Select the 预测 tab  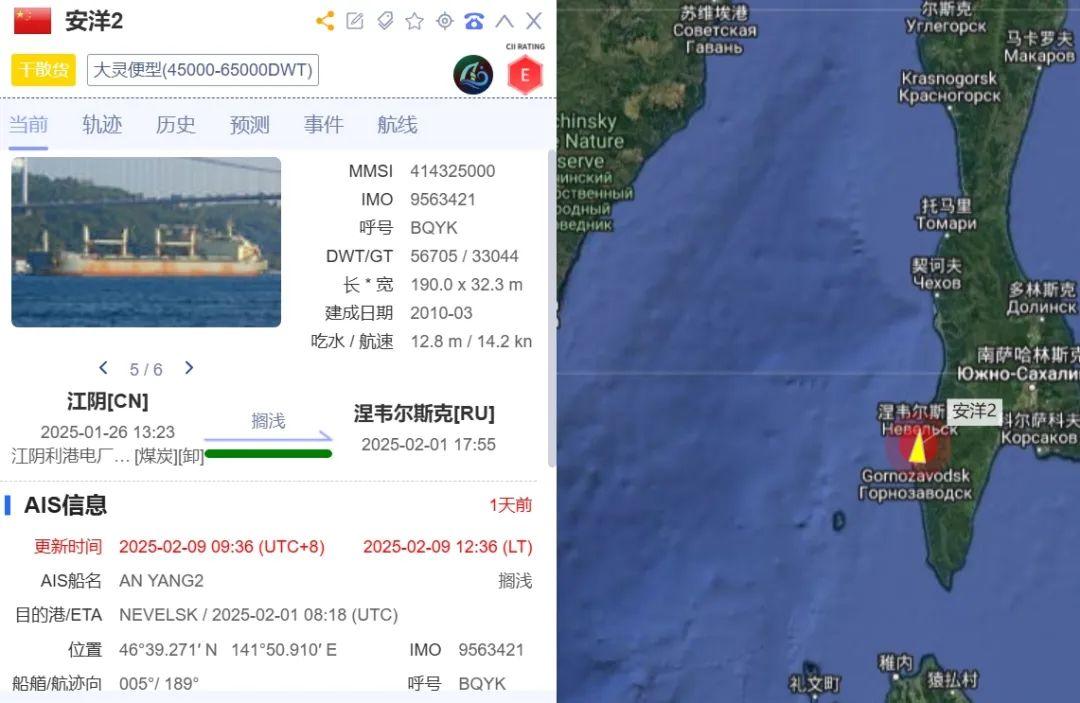point(249,125)
